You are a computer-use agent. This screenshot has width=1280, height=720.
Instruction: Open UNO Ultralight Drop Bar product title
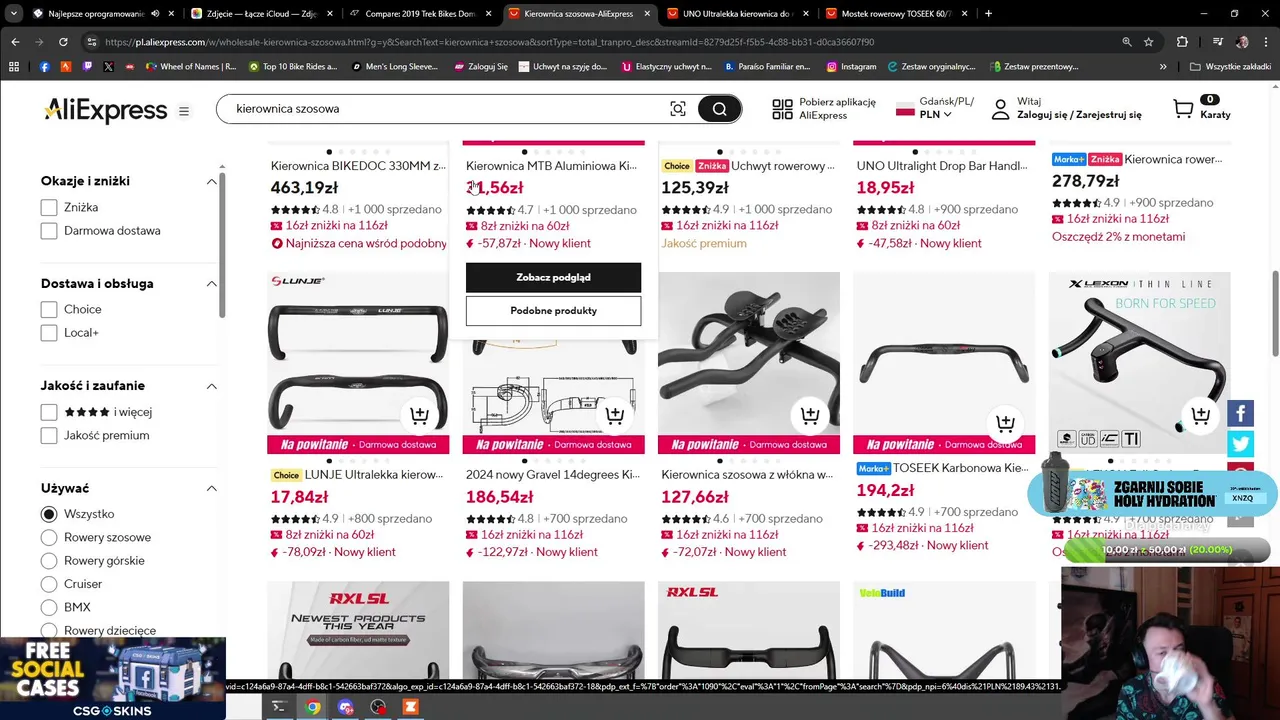click(942, 166)
